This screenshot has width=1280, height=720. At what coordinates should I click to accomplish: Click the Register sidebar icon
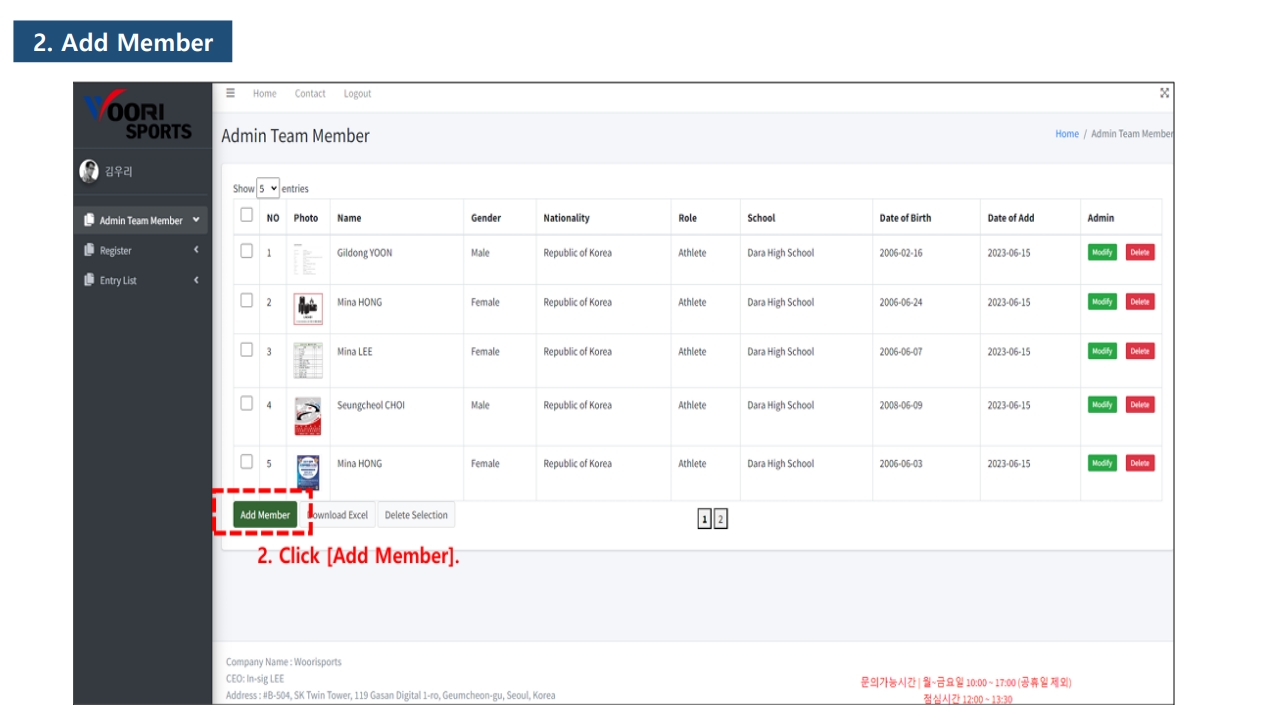pos(89,250)
